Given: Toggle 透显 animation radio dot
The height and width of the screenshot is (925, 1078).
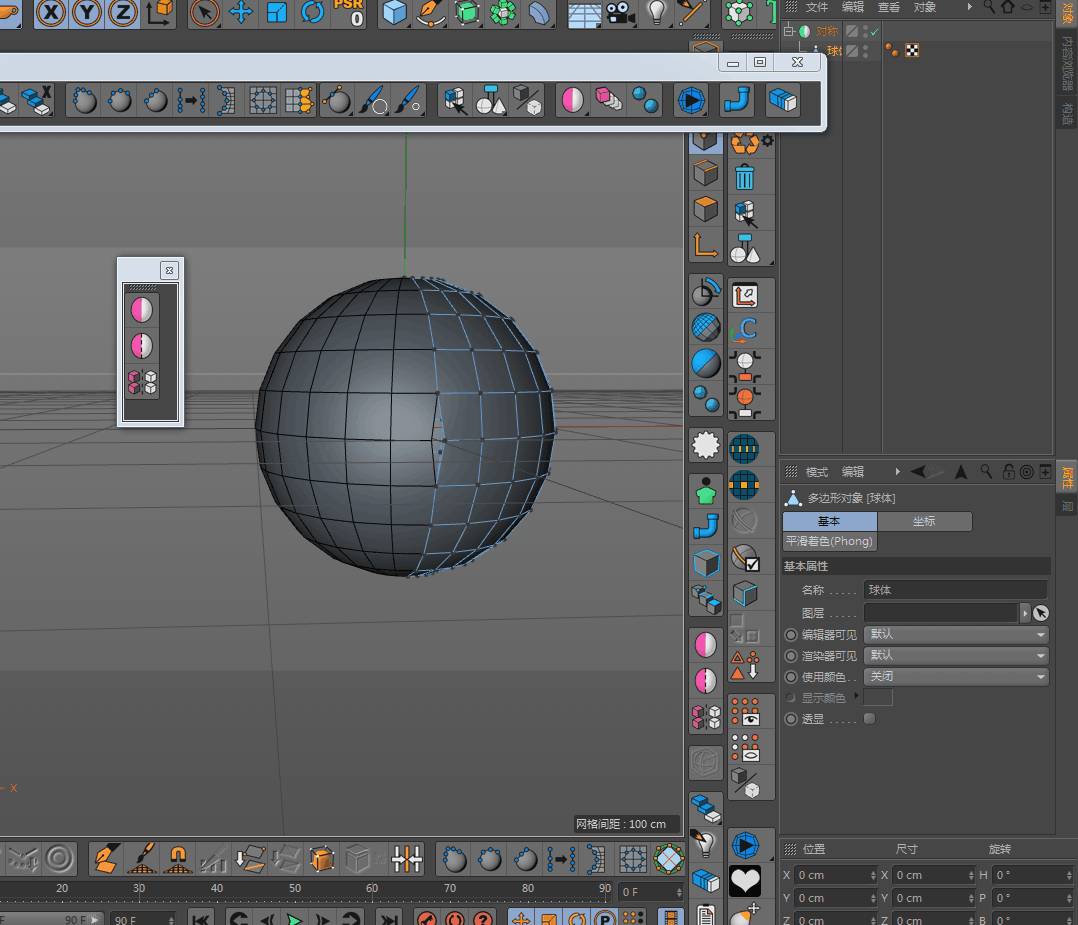Looking at the screenshot, I should [x=791, y=719].
